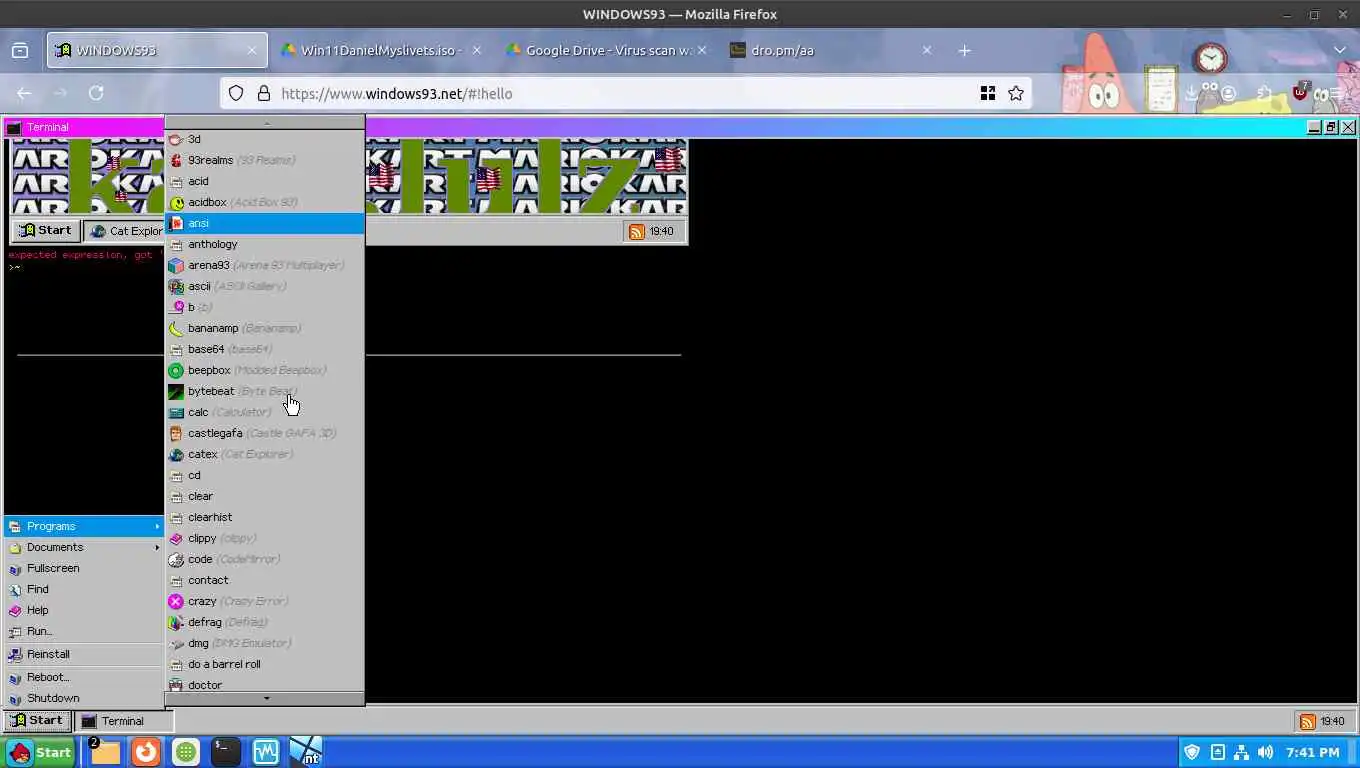
Task: Choose Reboot... in Start menu
Action: pos(84,677)
